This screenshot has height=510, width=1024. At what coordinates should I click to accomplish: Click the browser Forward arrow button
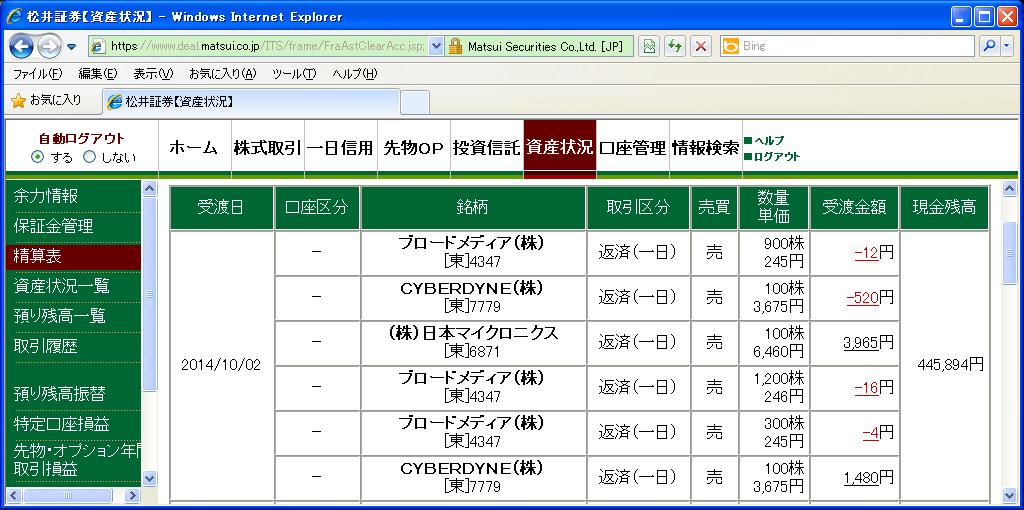click(x=50, y=46)
